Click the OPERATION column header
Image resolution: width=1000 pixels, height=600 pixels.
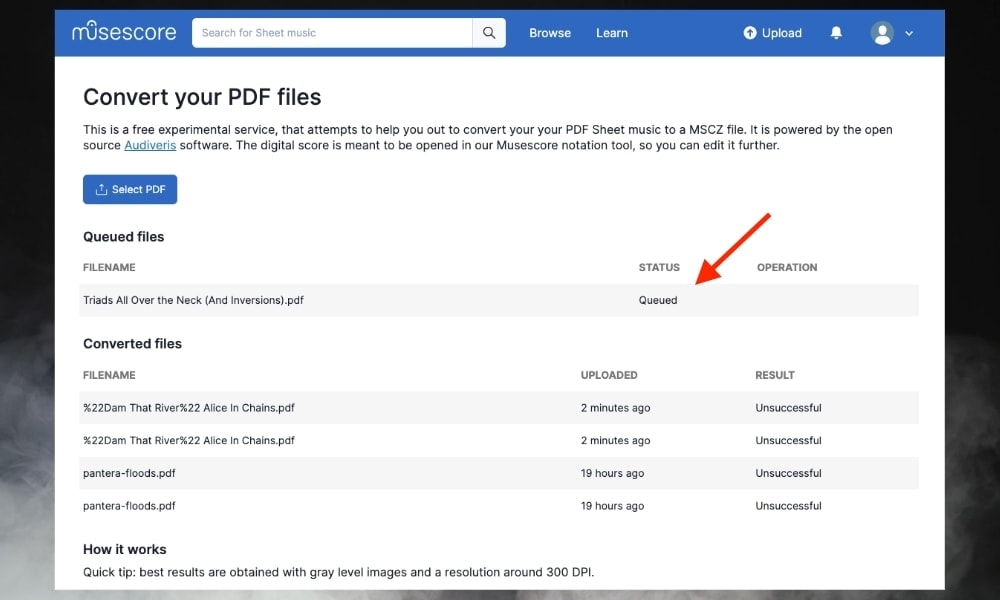click(x=787, y=267)
